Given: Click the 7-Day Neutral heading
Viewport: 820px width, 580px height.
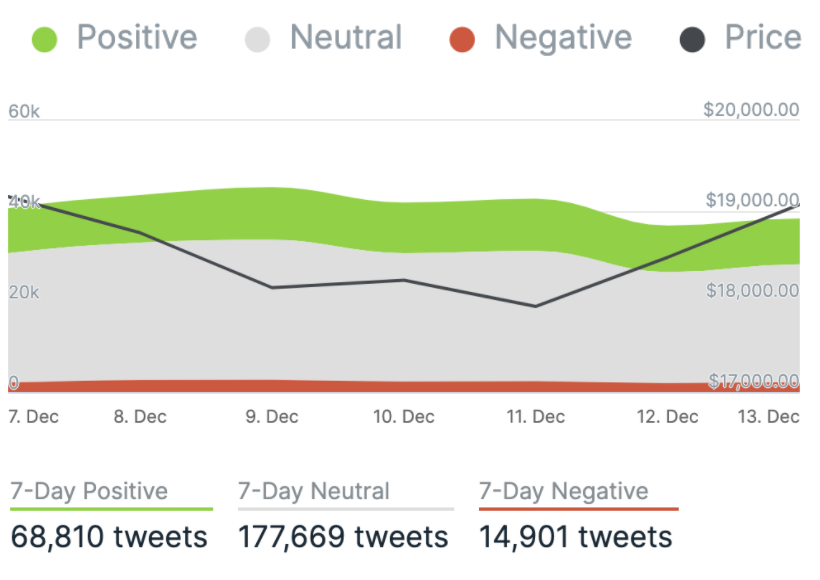Looking at the screenshot, I should pos(314,491).
